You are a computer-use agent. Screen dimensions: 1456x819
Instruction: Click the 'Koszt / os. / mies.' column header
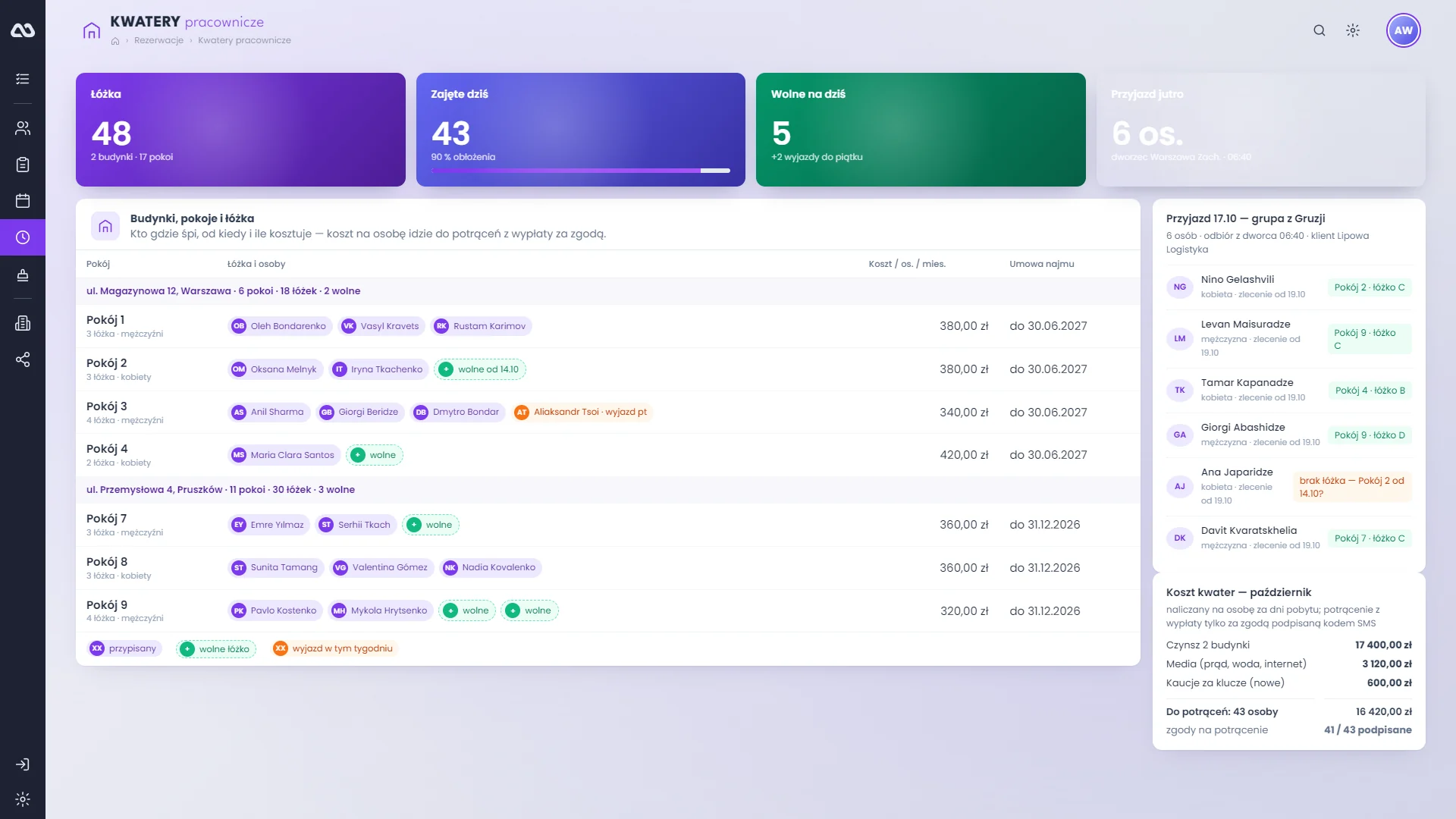pyautogui.click(x=907, y=264)
